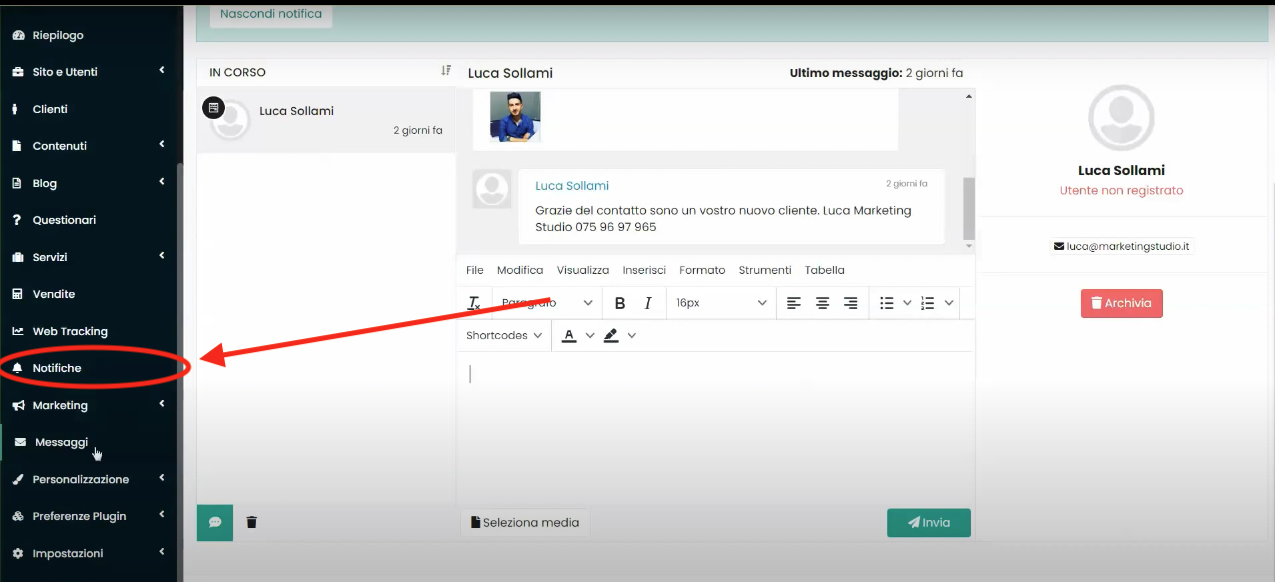Viewport: 1275px width, 582px height.
Task: Open the Paragrafo block format dropdown
Action: [x=546, y=303]
